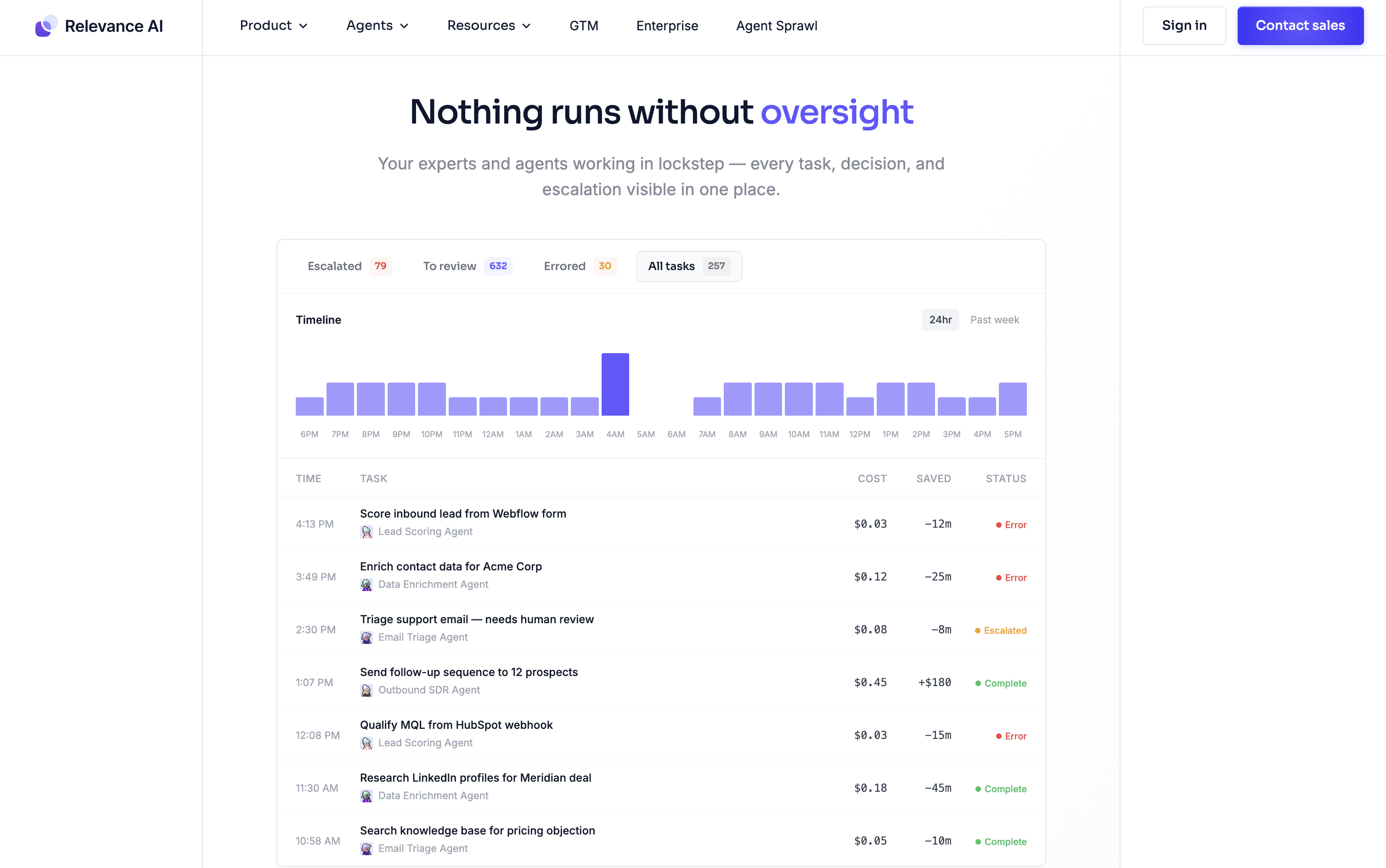Click Lead Scoring Agent avatar in 12:08 PM row

[366, 744]
